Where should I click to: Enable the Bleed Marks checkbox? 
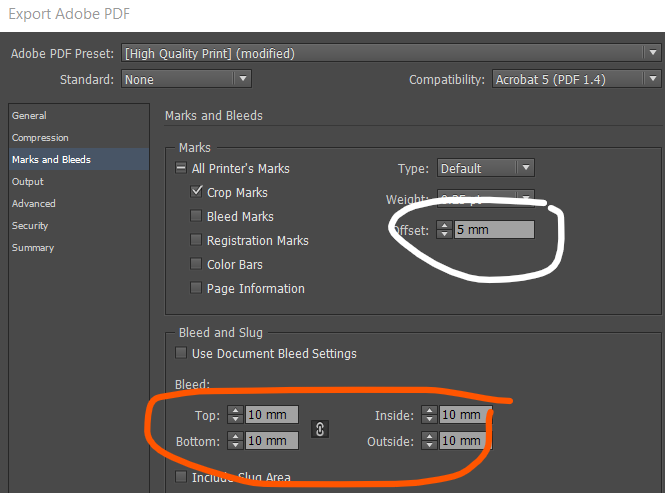pos(197,217)
